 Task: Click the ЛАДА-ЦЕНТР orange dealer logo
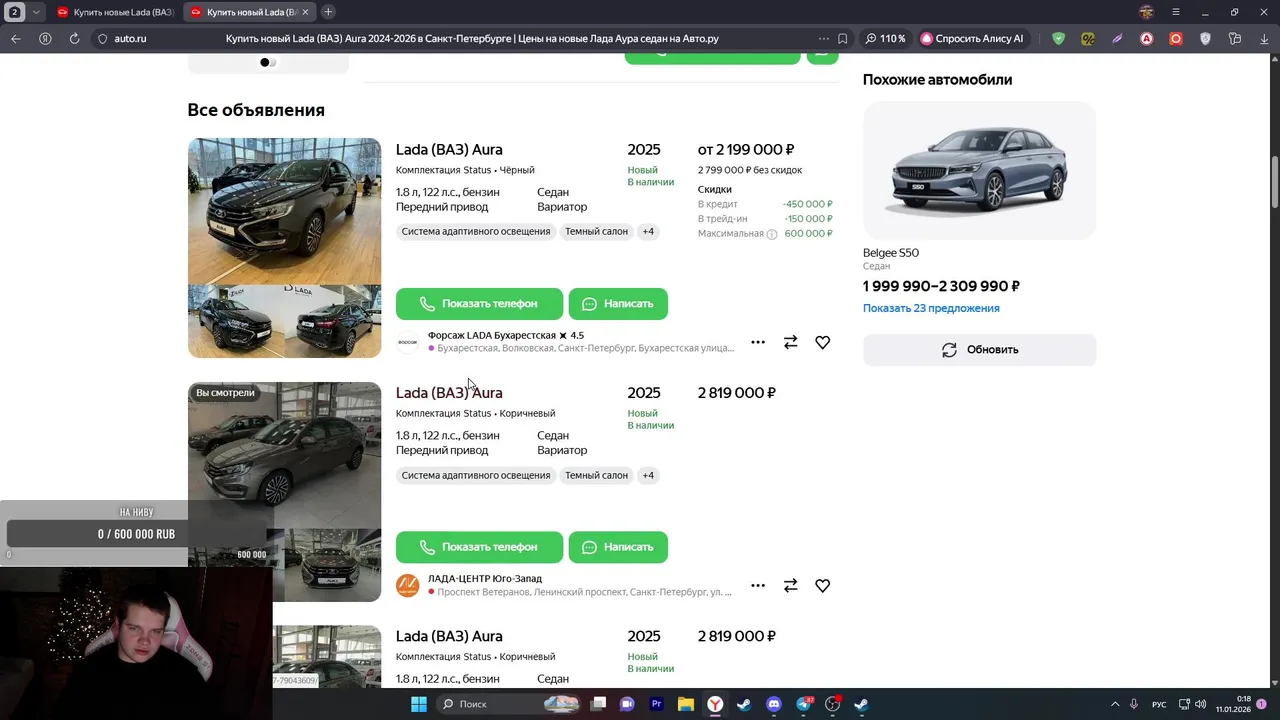pos(408,586)
